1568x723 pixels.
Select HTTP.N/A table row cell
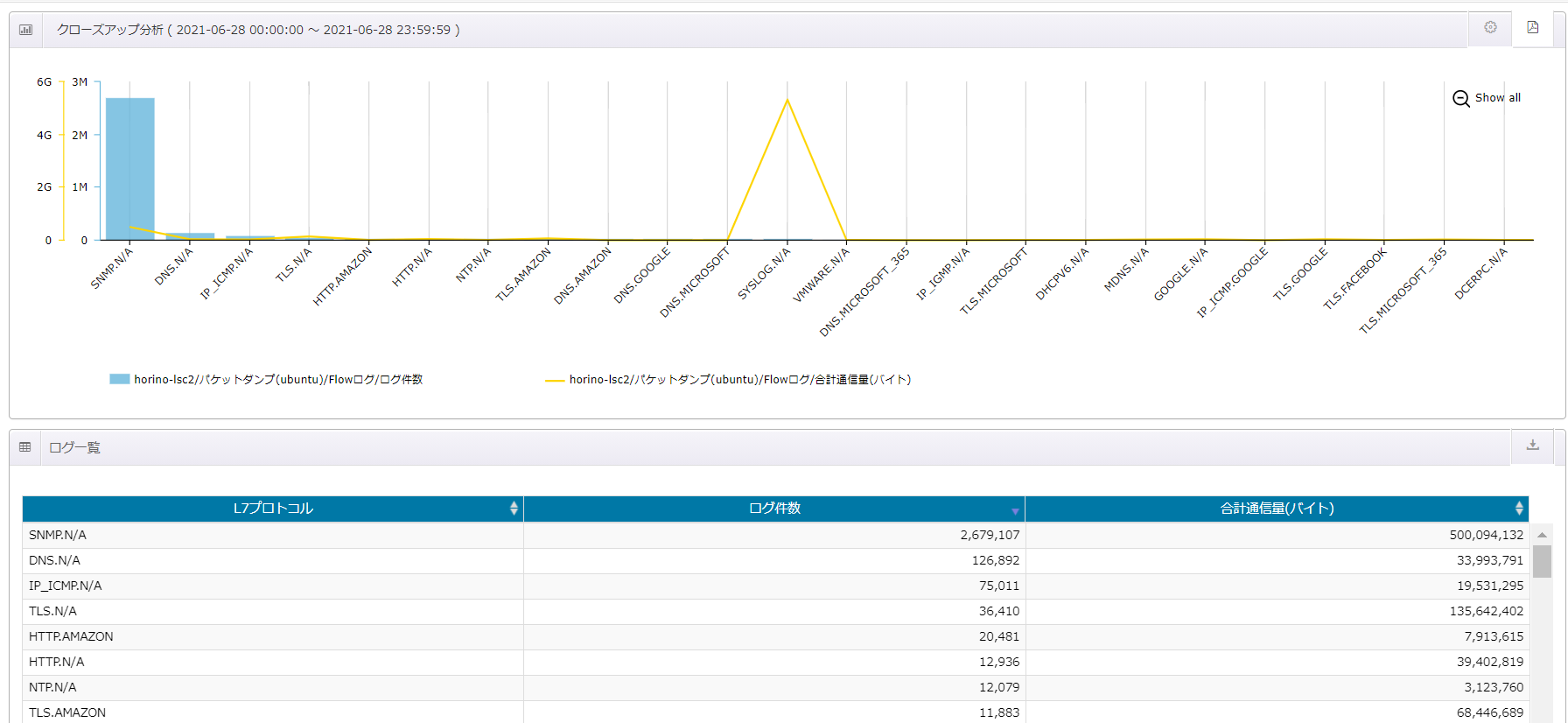[273, 662]
